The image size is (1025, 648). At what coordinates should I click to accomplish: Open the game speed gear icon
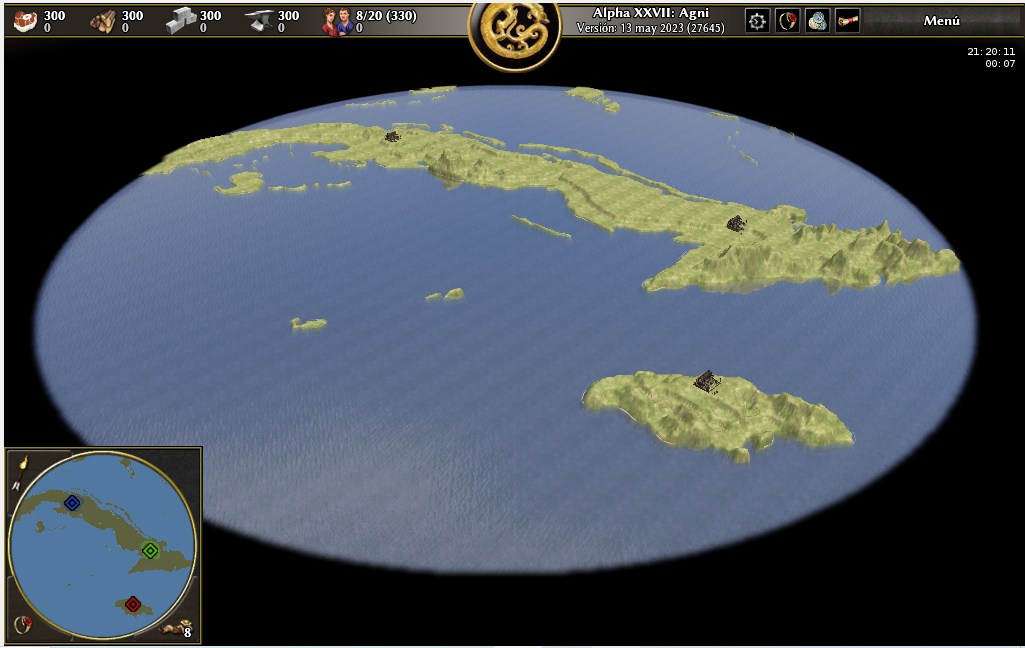coord(757,21)
